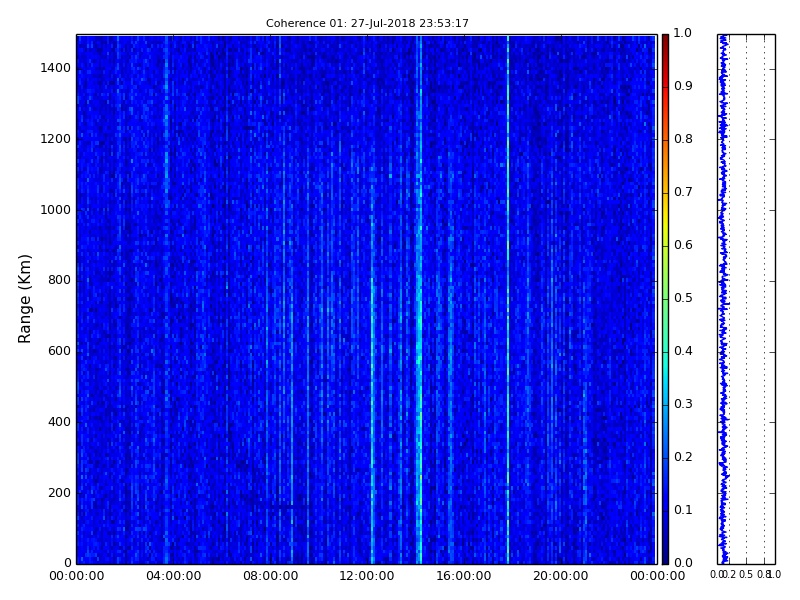The image size is (800, 600).
Task: Click the x-axis time label '20:00:00'
Action: click(561, 576)
